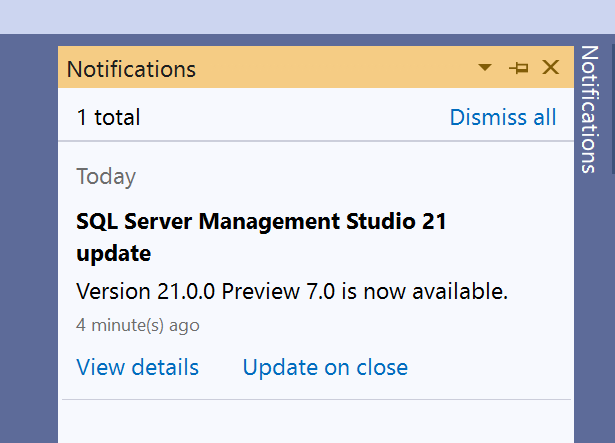Close the Notifications panel
This screenshot has width=615, height=443.
550,68
